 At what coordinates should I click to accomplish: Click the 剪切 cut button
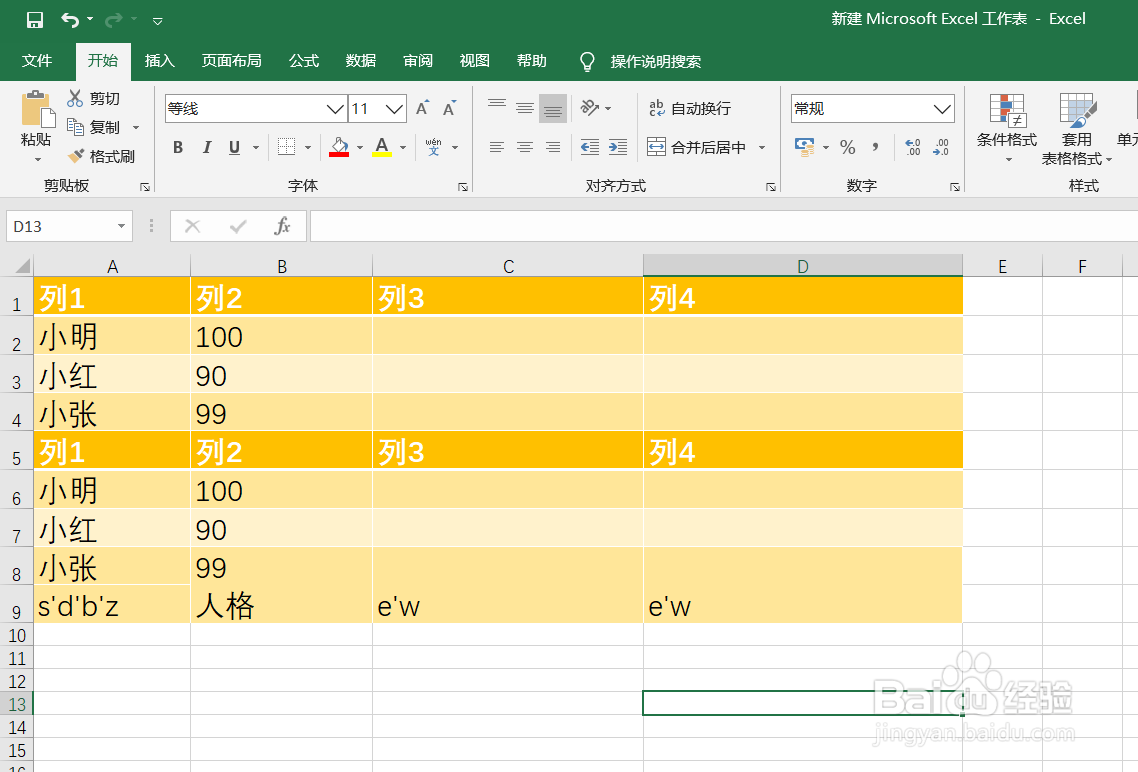[x=94, y=98]
